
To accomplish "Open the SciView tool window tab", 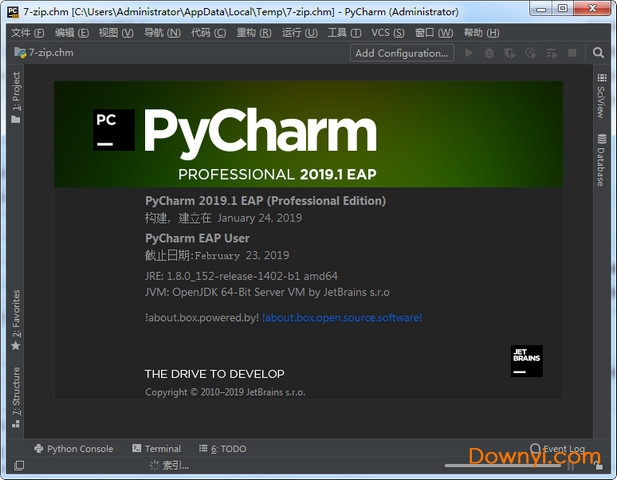I will point(601,96).
